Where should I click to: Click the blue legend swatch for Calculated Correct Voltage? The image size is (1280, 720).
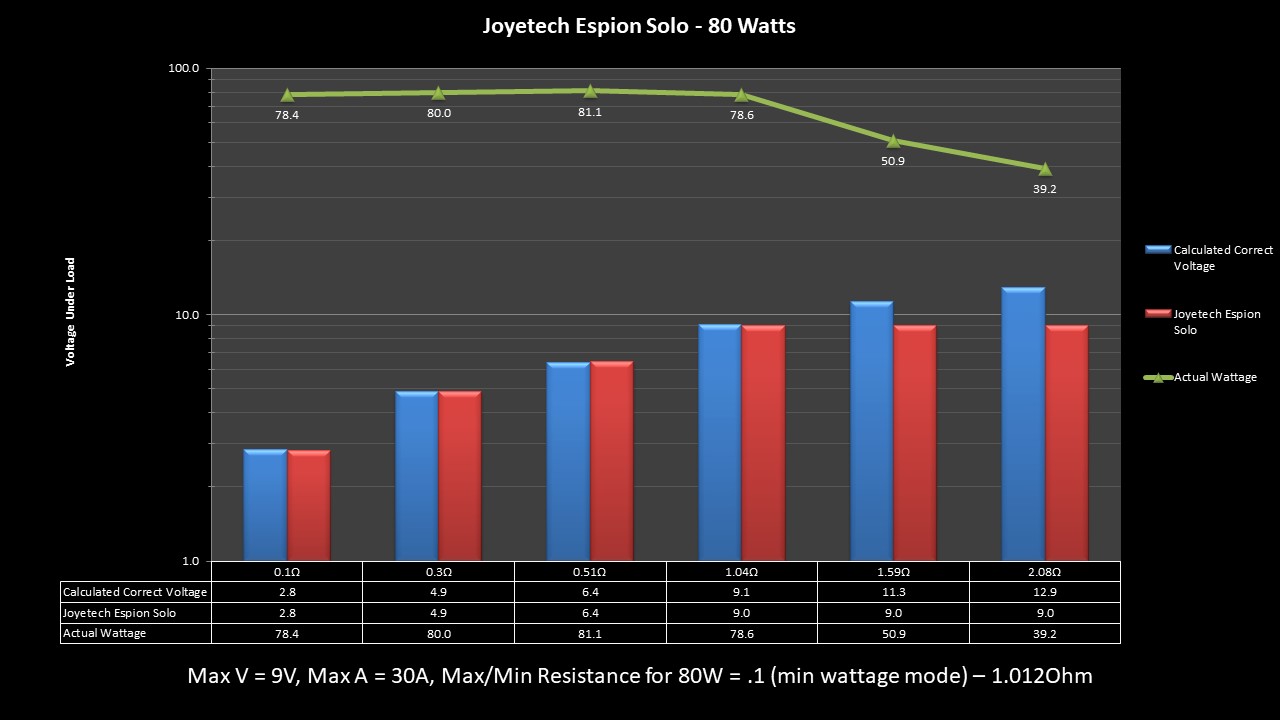pyautogui.click(x=1157, y=249)
